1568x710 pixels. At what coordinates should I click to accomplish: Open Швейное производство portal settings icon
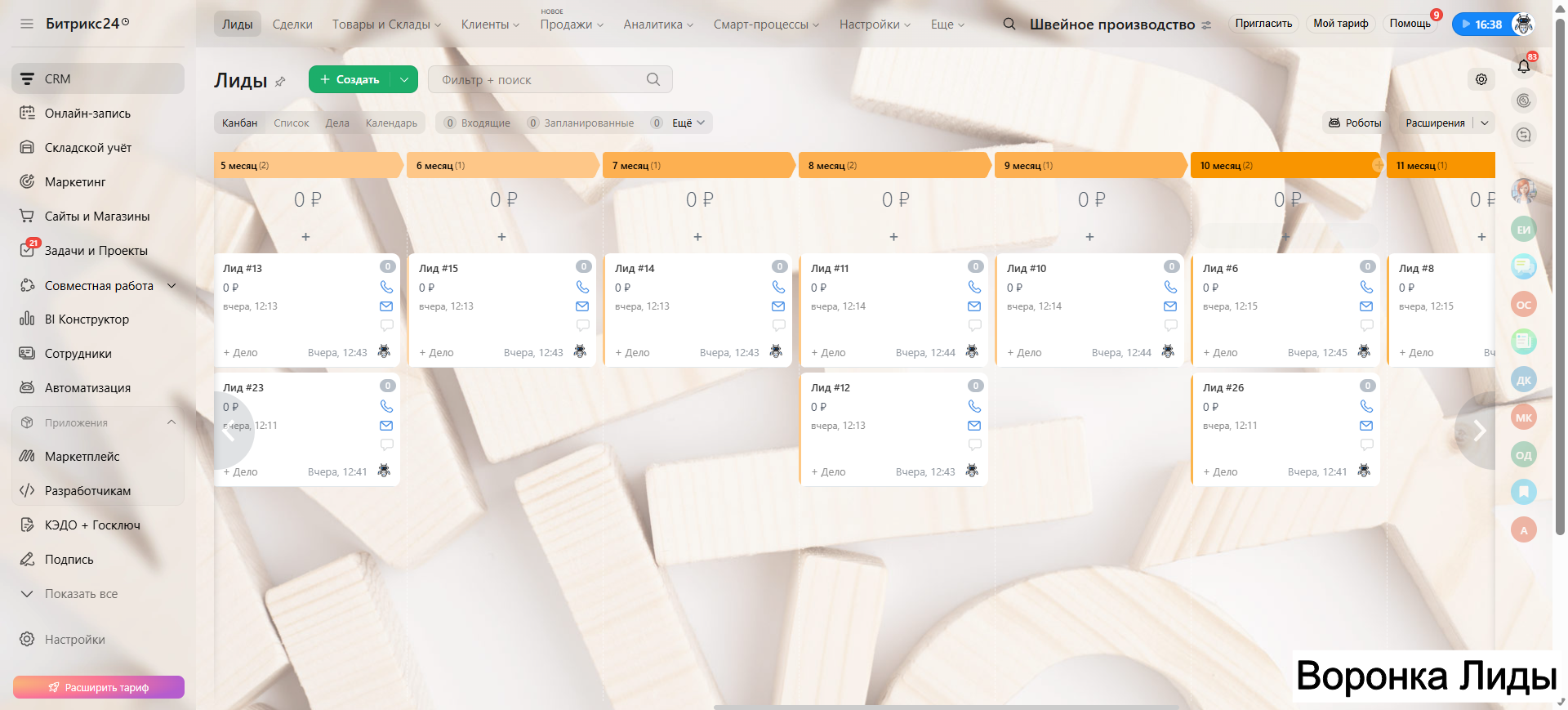click(x=1207, y=25)
